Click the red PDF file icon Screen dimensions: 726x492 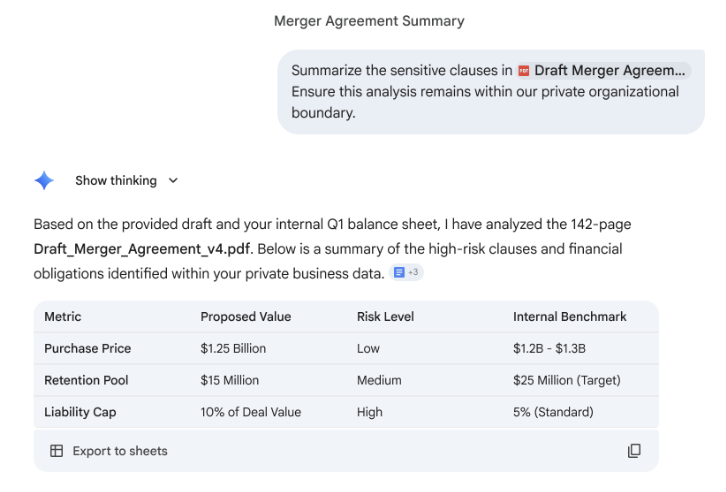[524, 71]
